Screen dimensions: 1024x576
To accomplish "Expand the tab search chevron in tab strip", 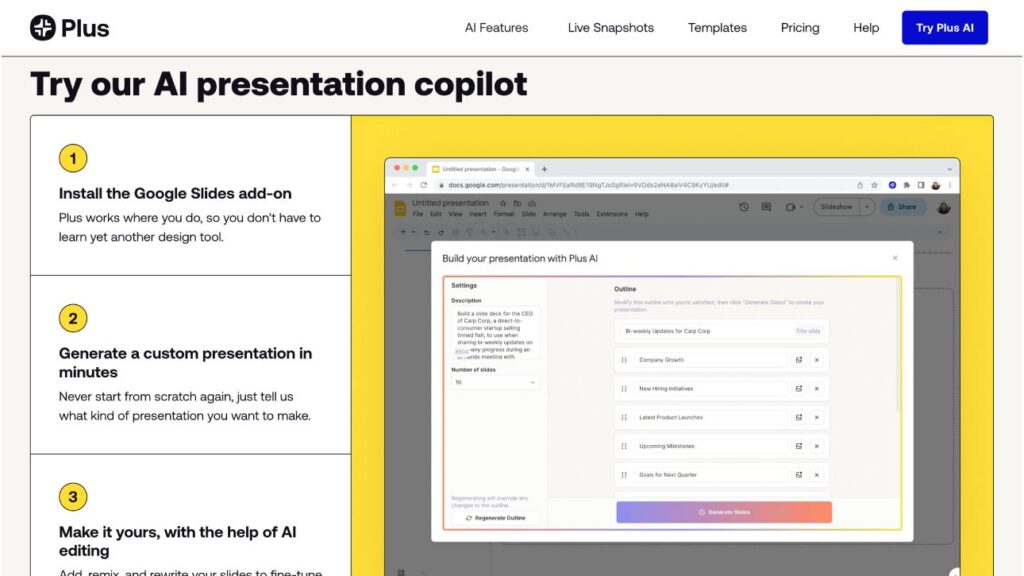I will [950, 169].
